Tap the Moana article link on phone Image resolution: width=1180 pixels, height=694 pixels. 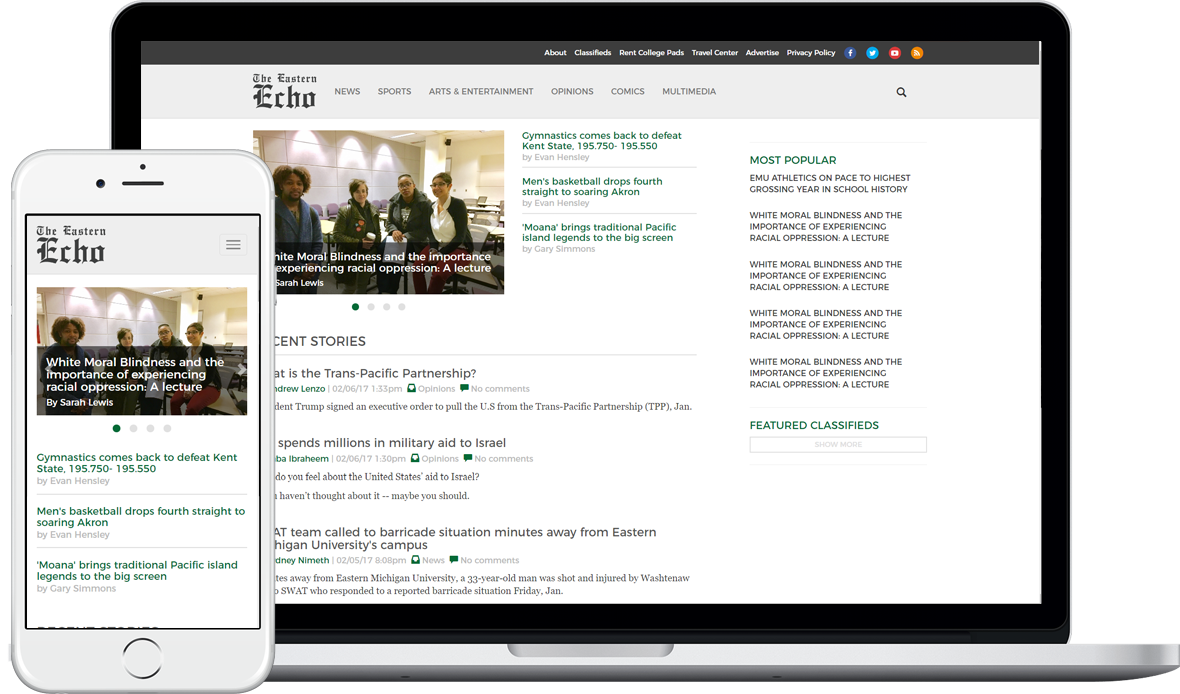137,571
